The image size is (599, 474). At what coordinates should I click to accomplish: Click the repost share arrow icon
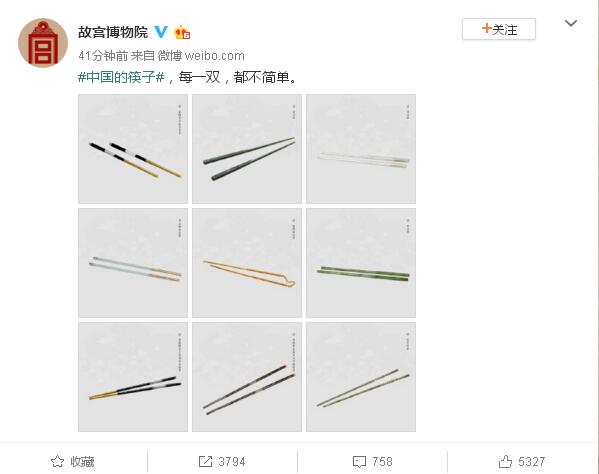pos(205,461)
